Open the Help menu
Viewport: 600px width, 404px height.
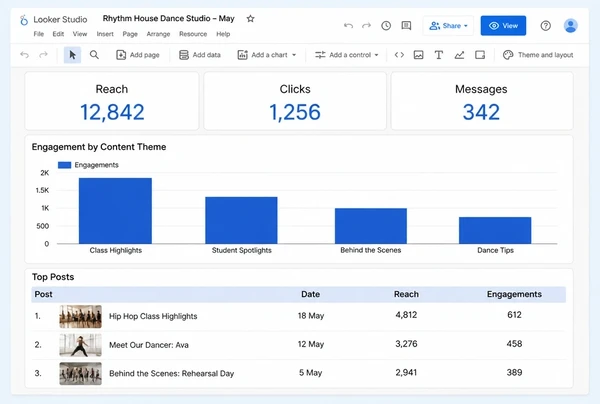[223, 34]
